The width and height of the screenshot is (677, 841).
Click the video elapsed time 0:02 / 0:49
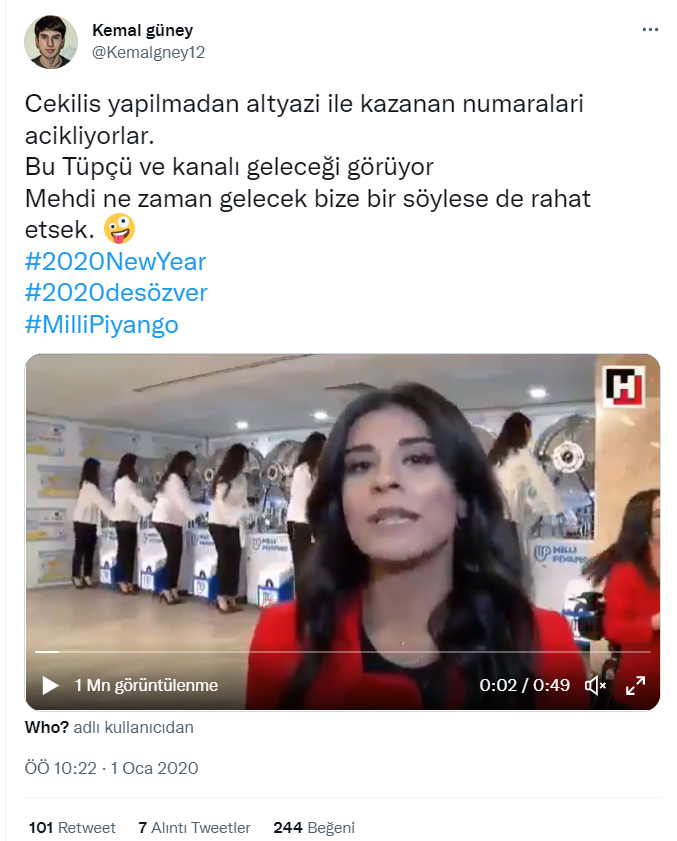(x=524, y=685)
